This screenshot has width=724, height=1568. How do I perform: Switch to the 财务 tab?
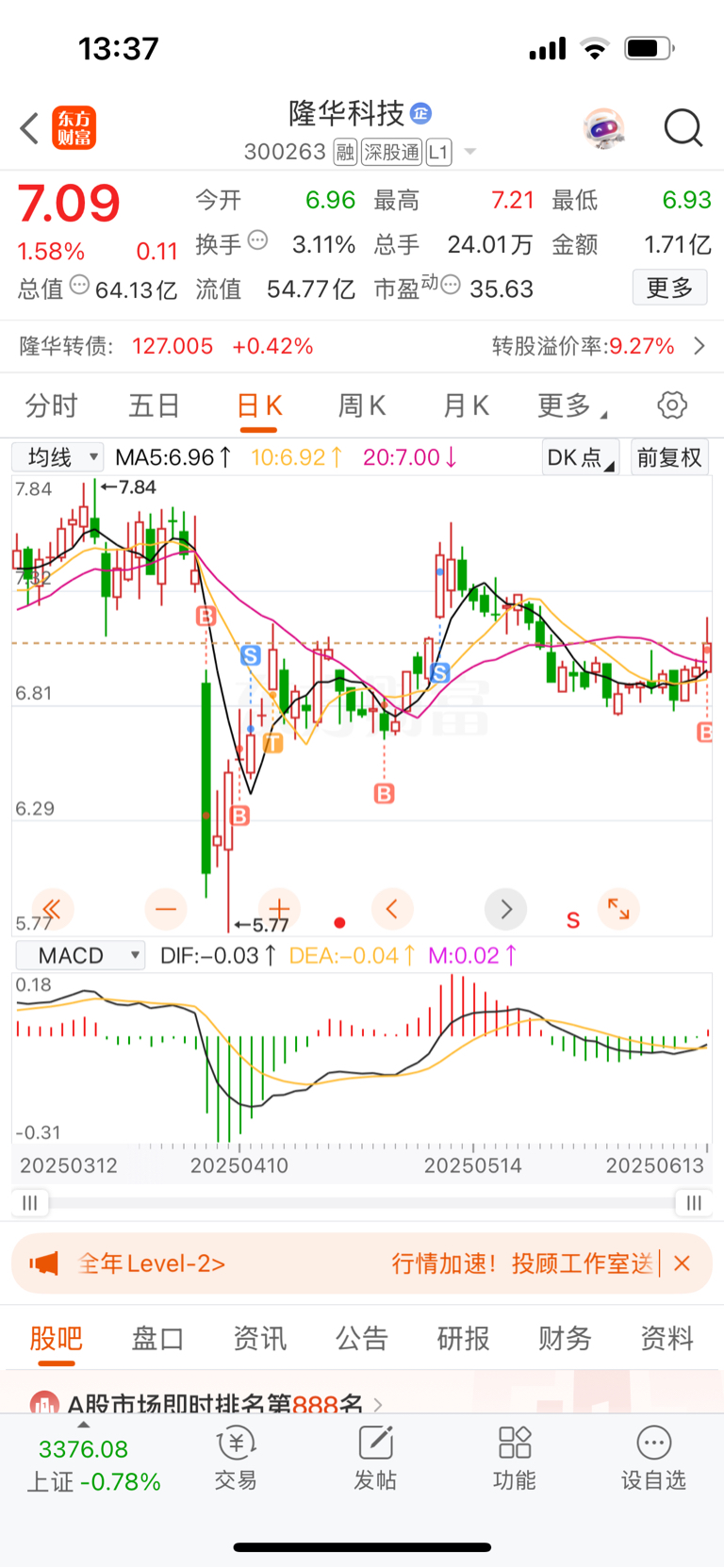coord(565,1338)
